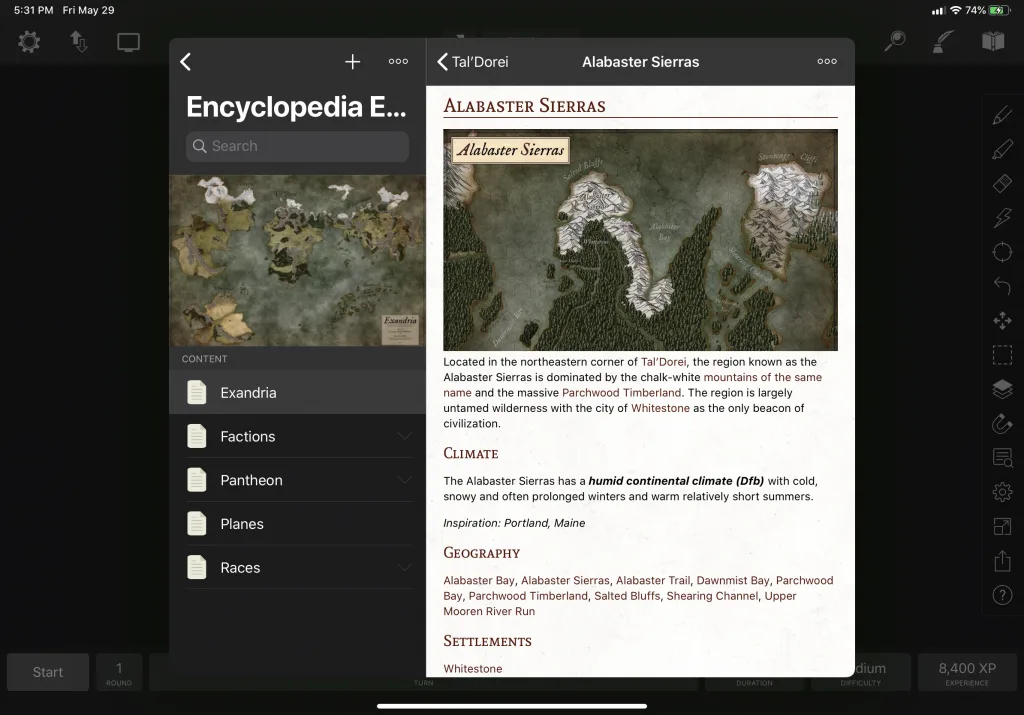Open the help question mark icon

tap(1002, 595)
